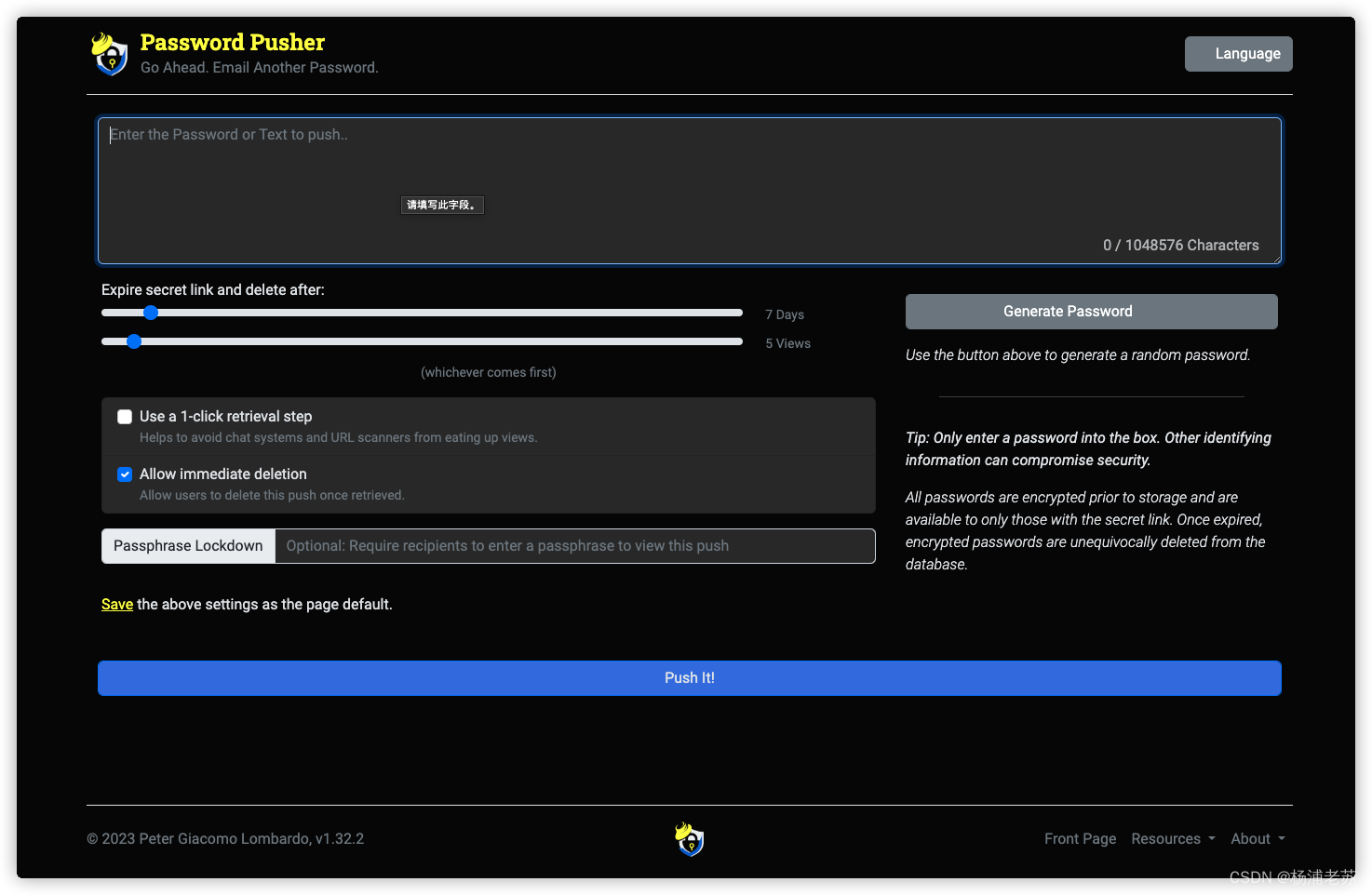Enable the 1-click retrieval step checkbox

pos(125,417)
